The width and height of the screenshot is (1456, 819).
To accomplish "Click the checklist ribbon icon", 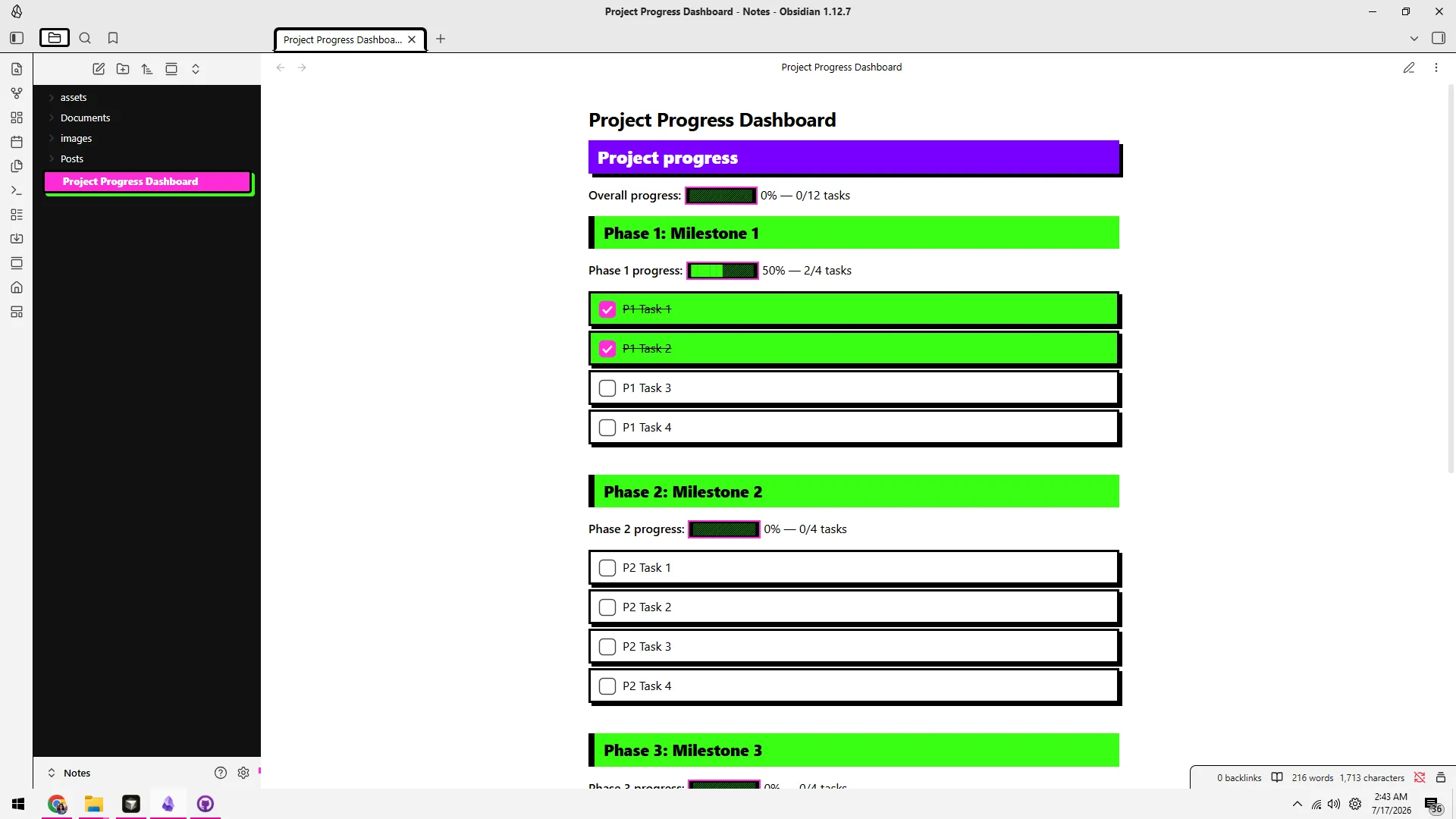I will click(x=17, y=215).
